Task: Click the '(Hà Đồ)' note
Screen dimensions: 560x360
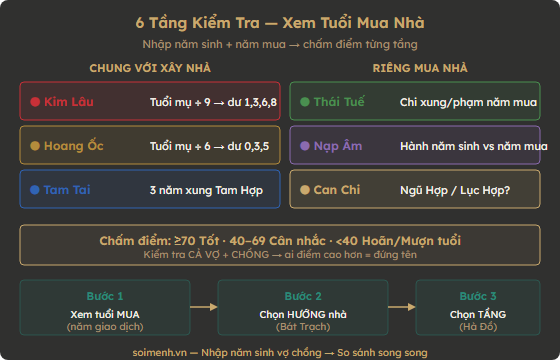Action: [478, 327]
